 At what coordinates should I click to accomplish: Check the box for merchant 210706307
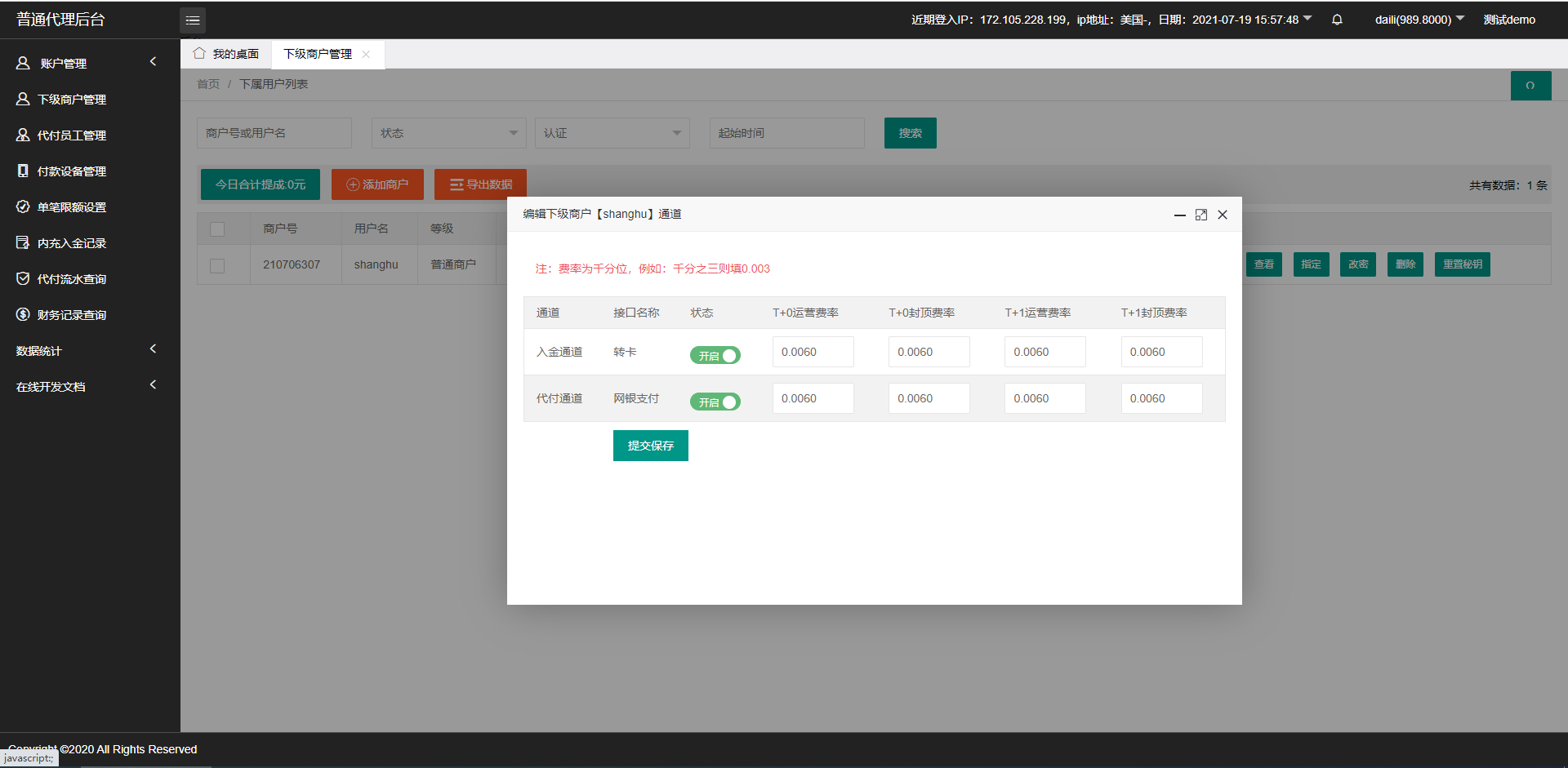pyautogui.click(x=217, y=265)
